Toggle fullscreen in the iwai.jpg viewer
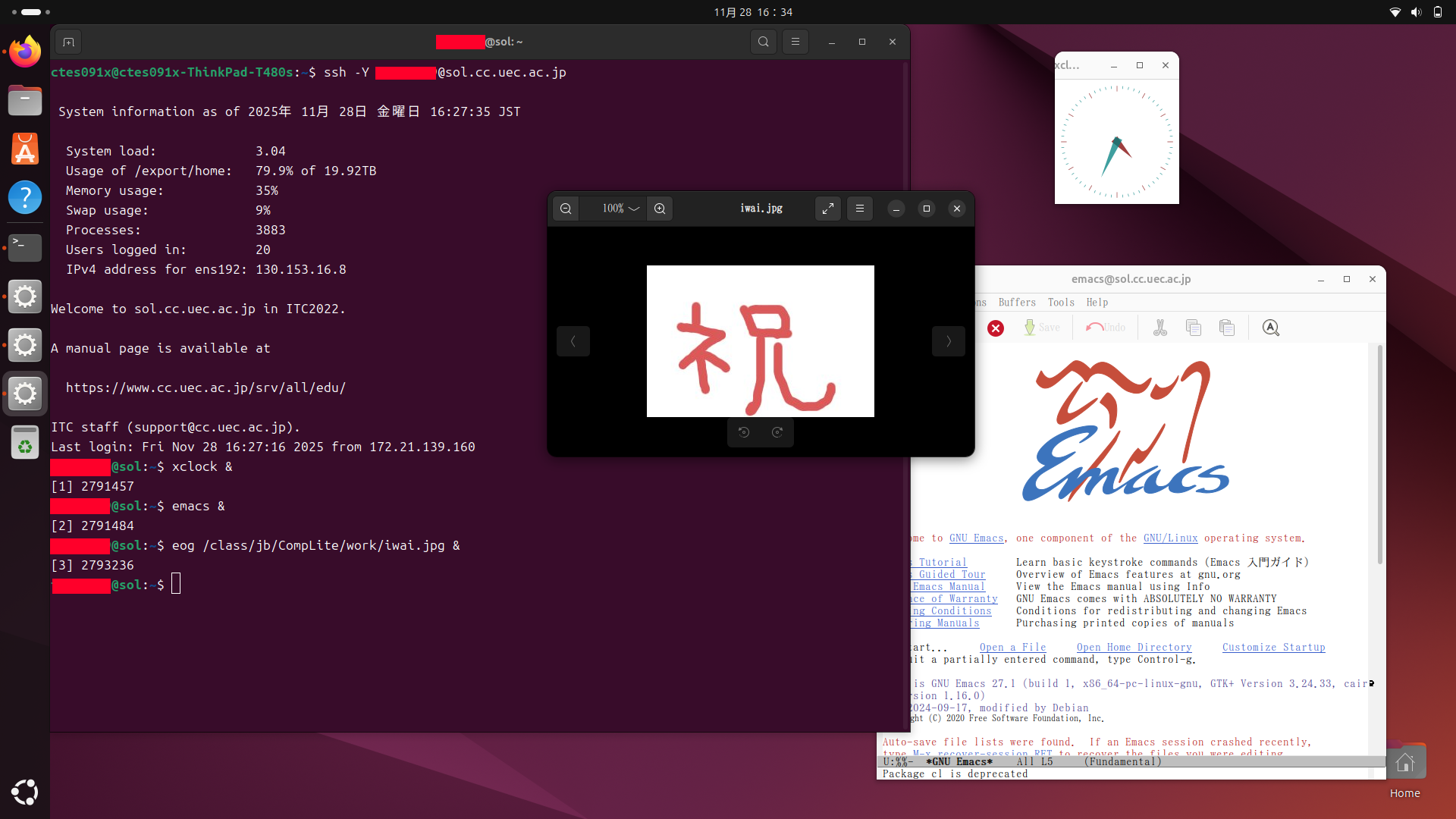1456x819 pixels. click(x=828, y=209)
